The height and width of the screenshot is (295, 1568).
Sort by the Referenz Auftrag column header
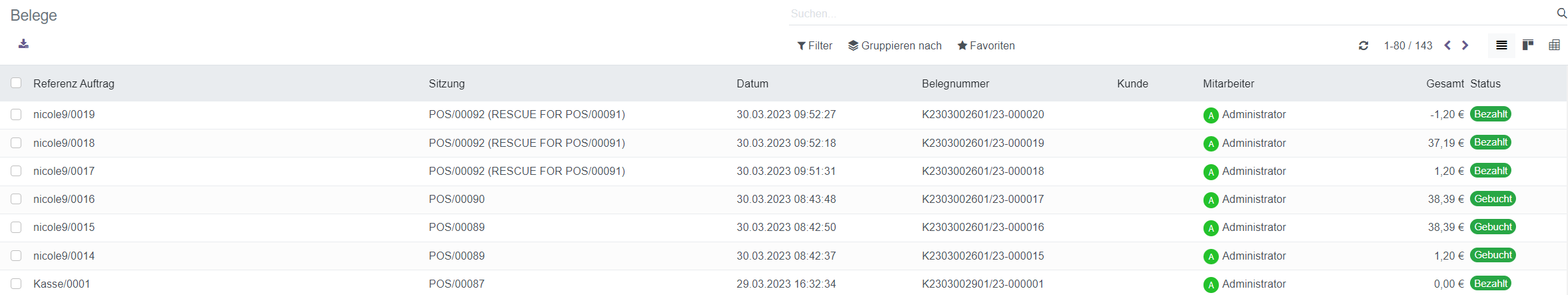pyautogui.click(x=74, y=84)
